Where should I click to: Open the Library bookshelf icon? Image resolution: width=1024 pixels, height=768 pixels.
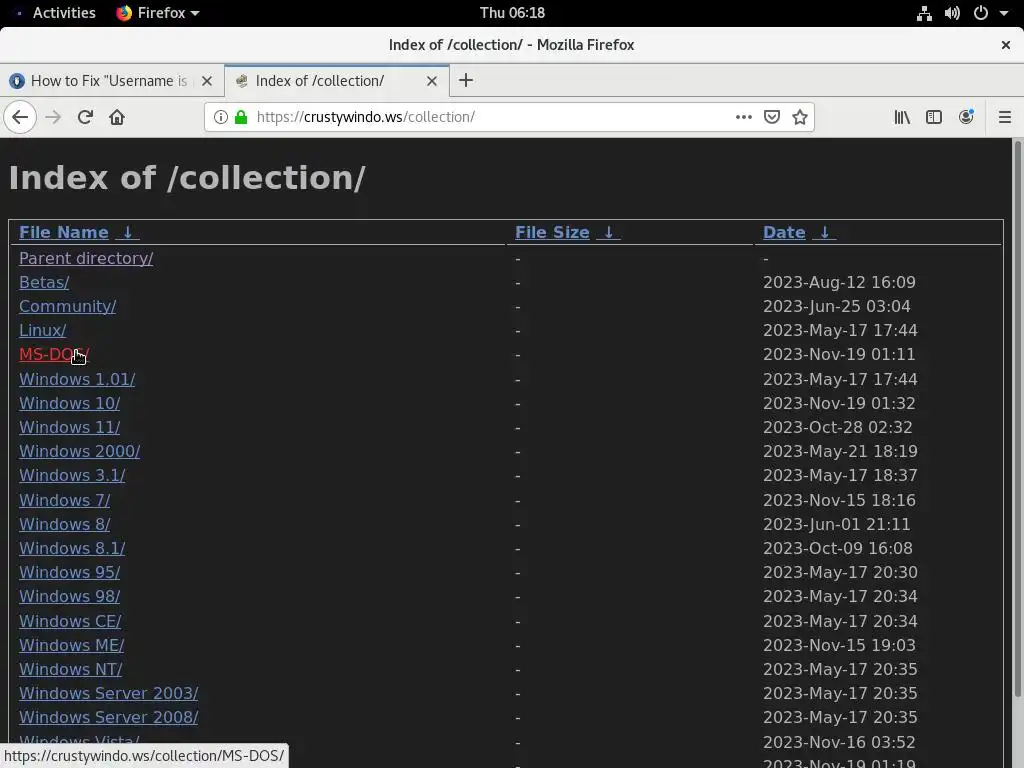pos(902,117)
